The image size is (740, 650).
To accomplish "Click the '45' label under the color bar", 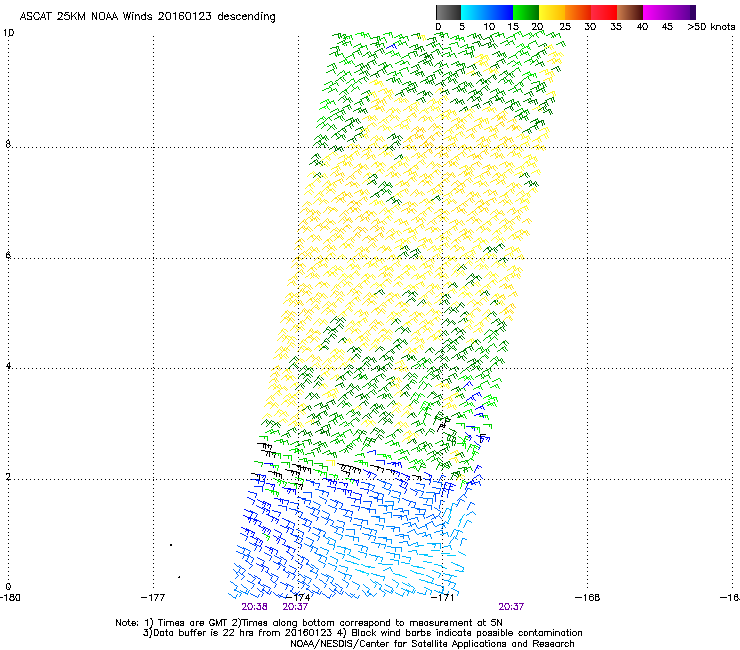I will (667, 26).
